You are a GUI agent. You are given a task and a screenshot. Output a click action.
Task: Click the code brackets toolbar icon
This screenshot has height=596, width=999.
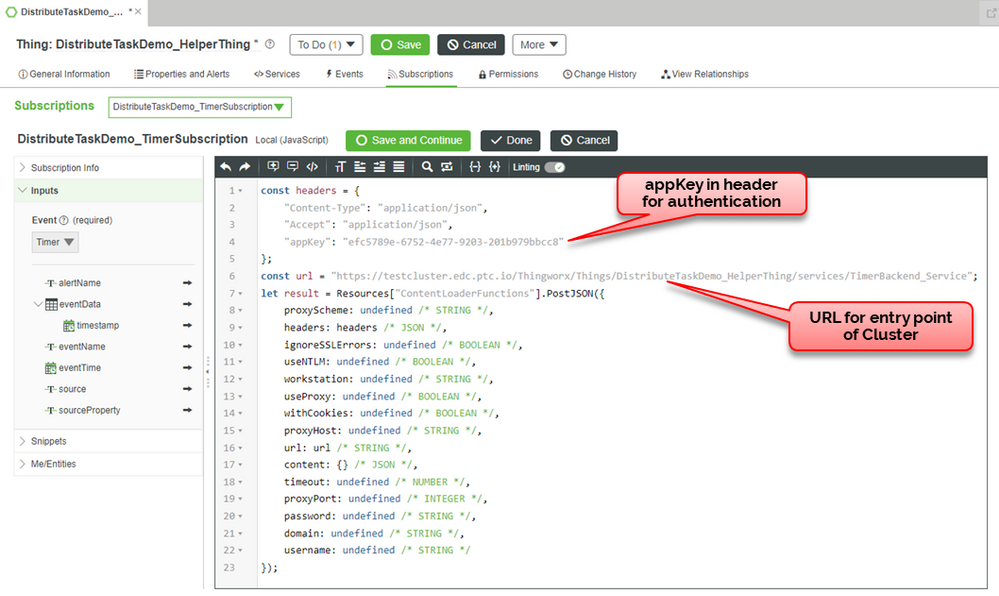point(312,167)
